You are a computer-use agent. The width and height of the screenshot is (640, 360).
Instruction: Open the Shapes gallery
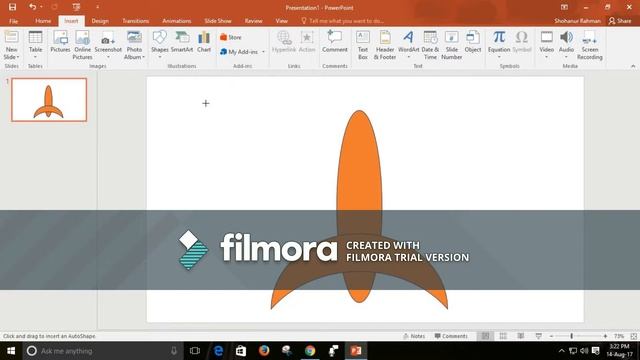(x=160, y=45)
